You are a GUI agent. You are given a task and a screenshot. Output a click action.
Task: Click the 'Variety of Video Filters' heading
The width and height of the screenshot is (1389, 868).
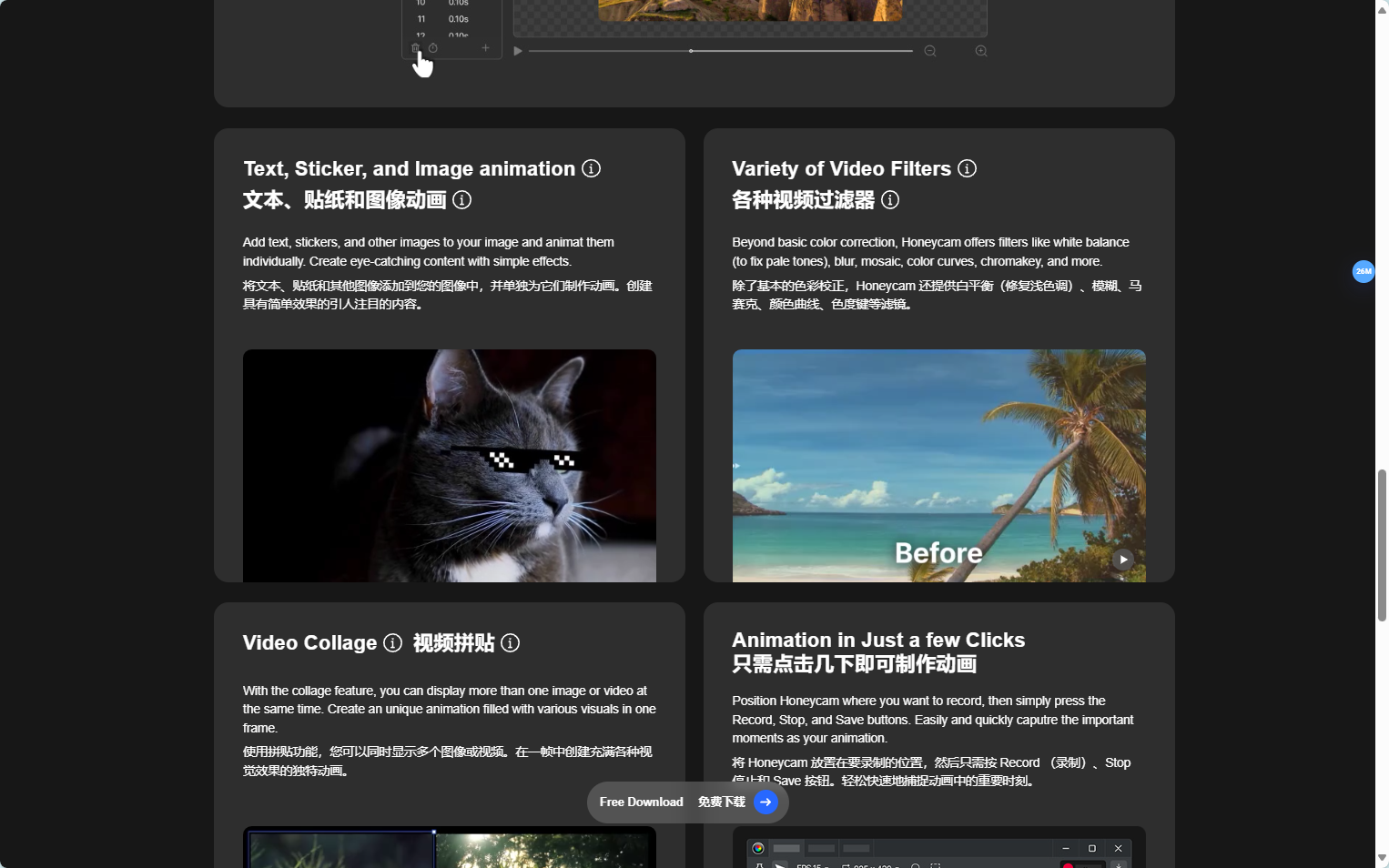842,168
